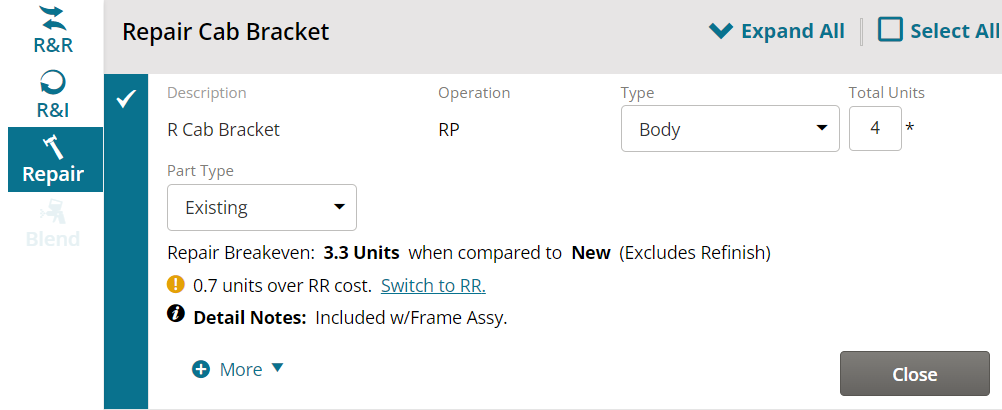Open the Type dropdown showing Body
Viewport: 1002px width, 410px height.
pyautogui.click(x=730, y=129)
